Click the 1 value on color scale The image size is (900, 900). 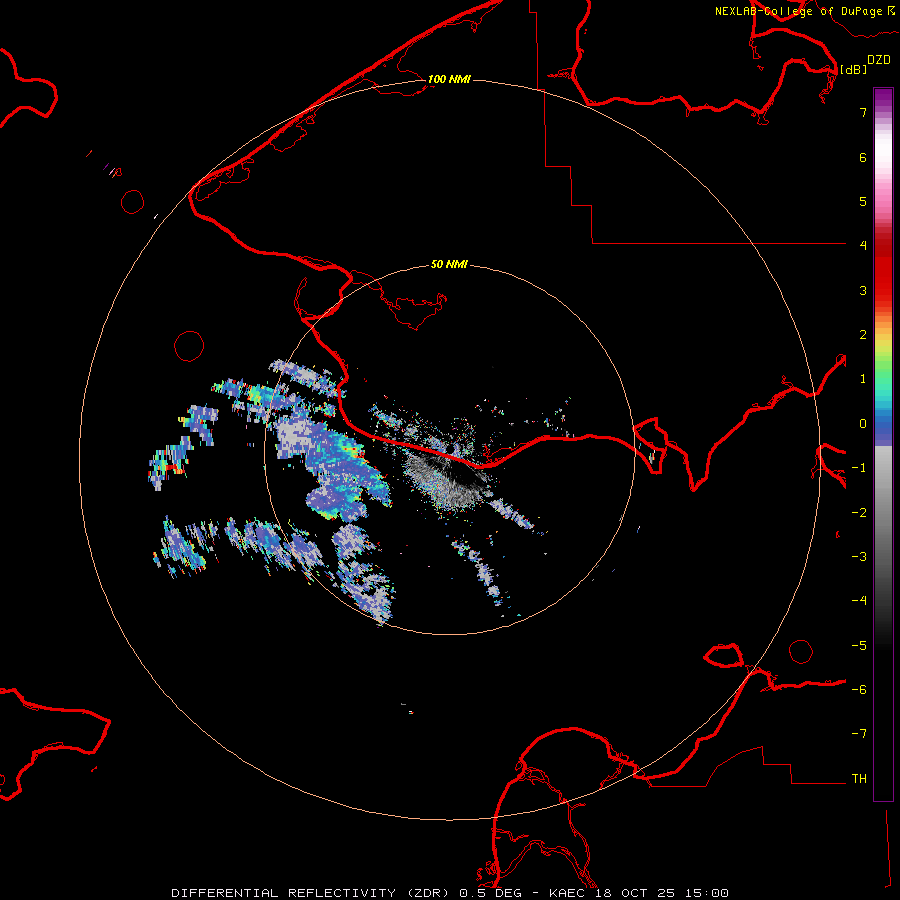[863, 379]
